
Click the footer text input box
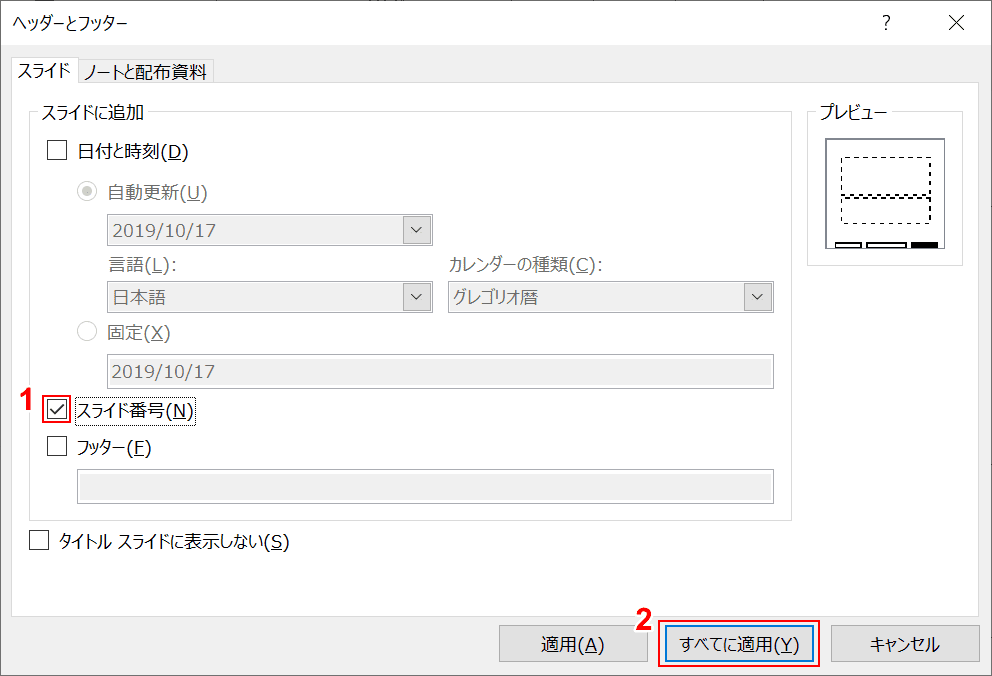[x=425, y=486]
